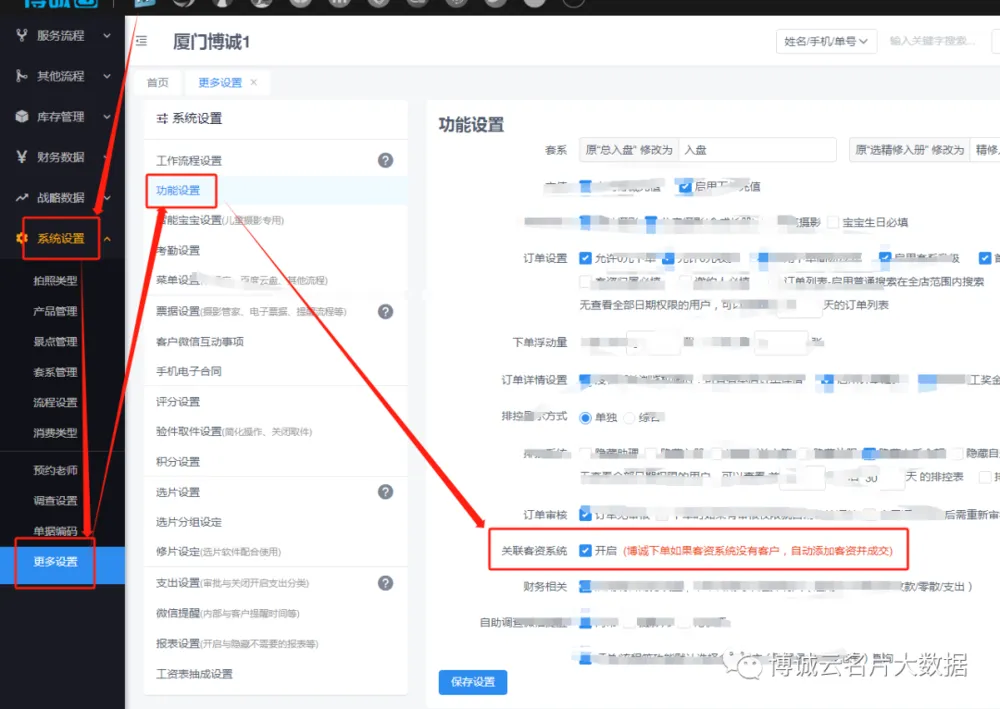
Task: Click the 系统设置 gear icon
Action: [21, 239]
